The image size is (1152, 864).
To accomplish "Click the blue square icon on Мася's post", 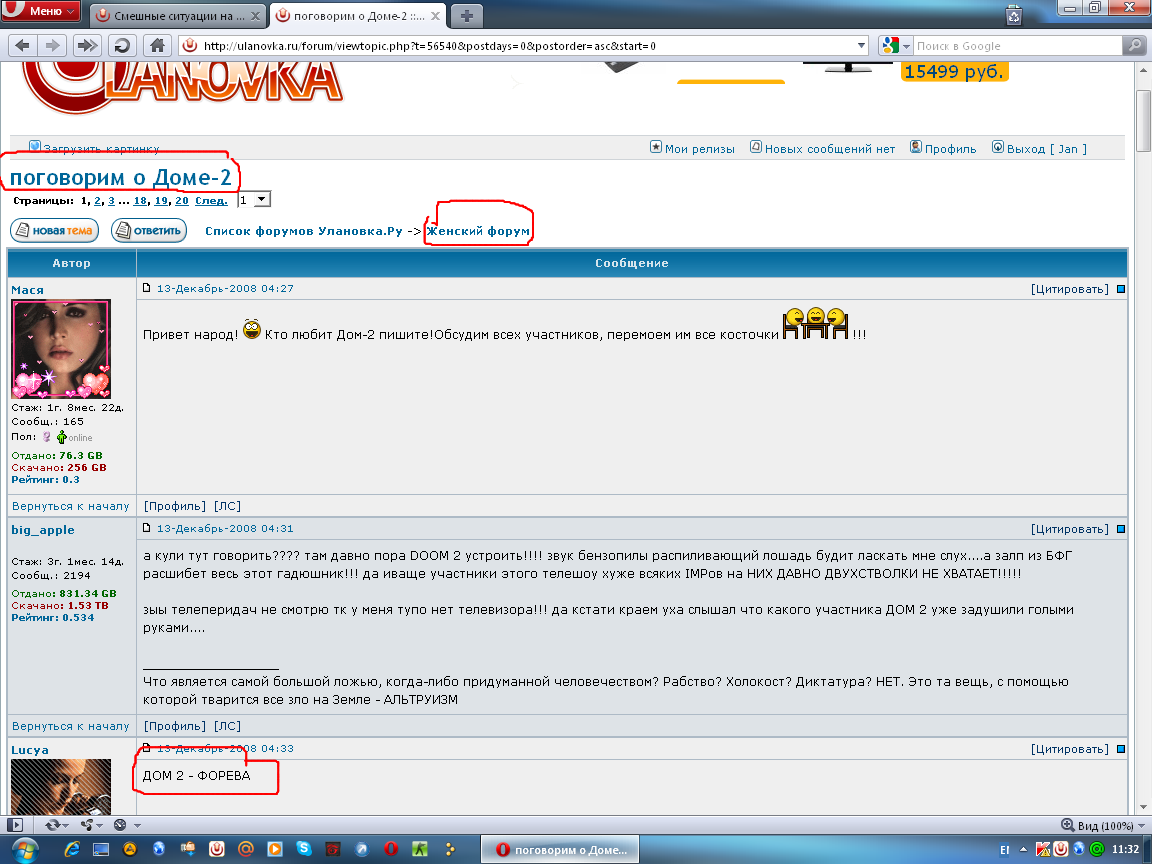I will click(x=1121, y=289).
